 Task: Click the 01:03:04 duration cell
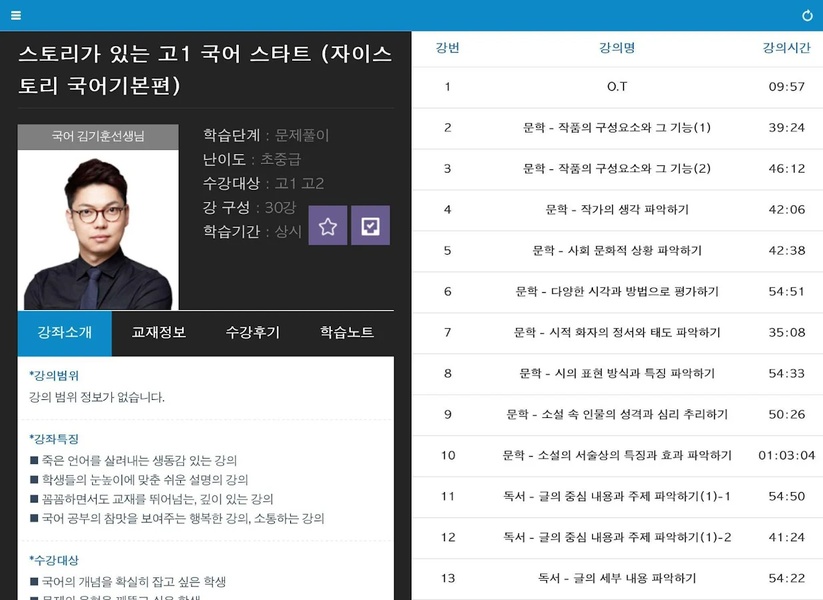[x=786, y=456]
